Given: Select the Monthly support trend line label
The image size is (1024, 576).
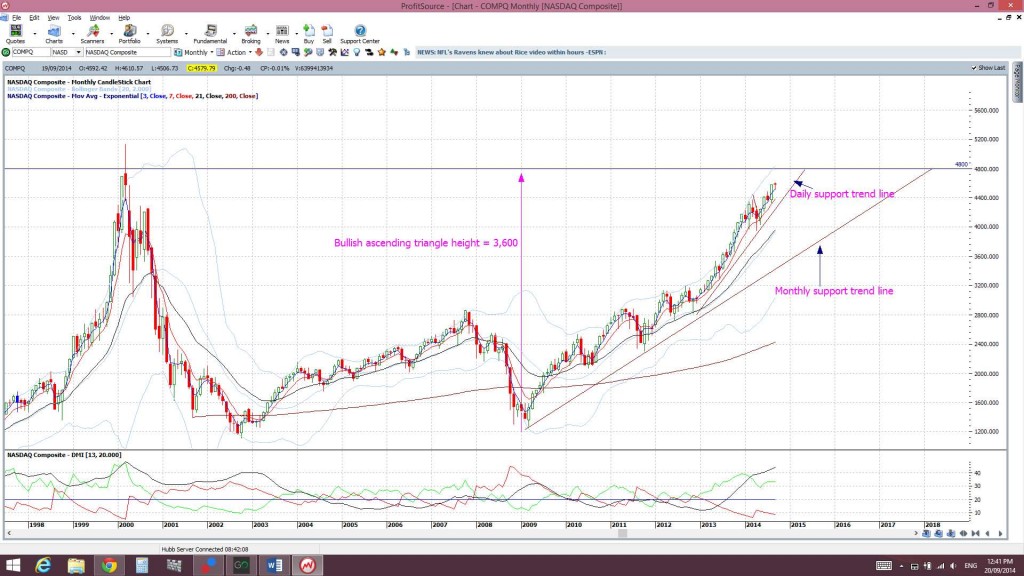Looking at the screenshot, I should pos(834,291).
